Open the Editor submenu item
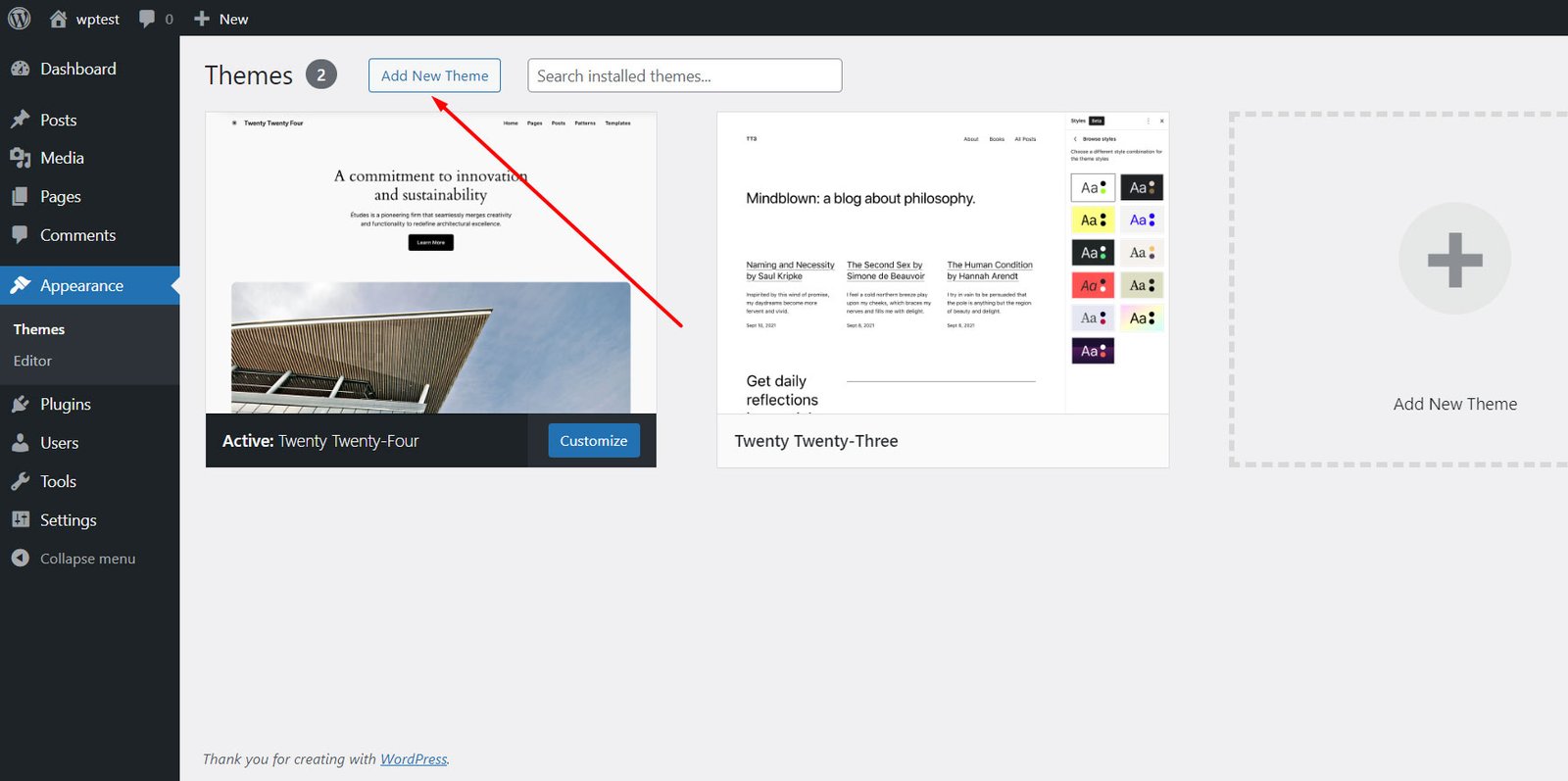 [32, 361]
